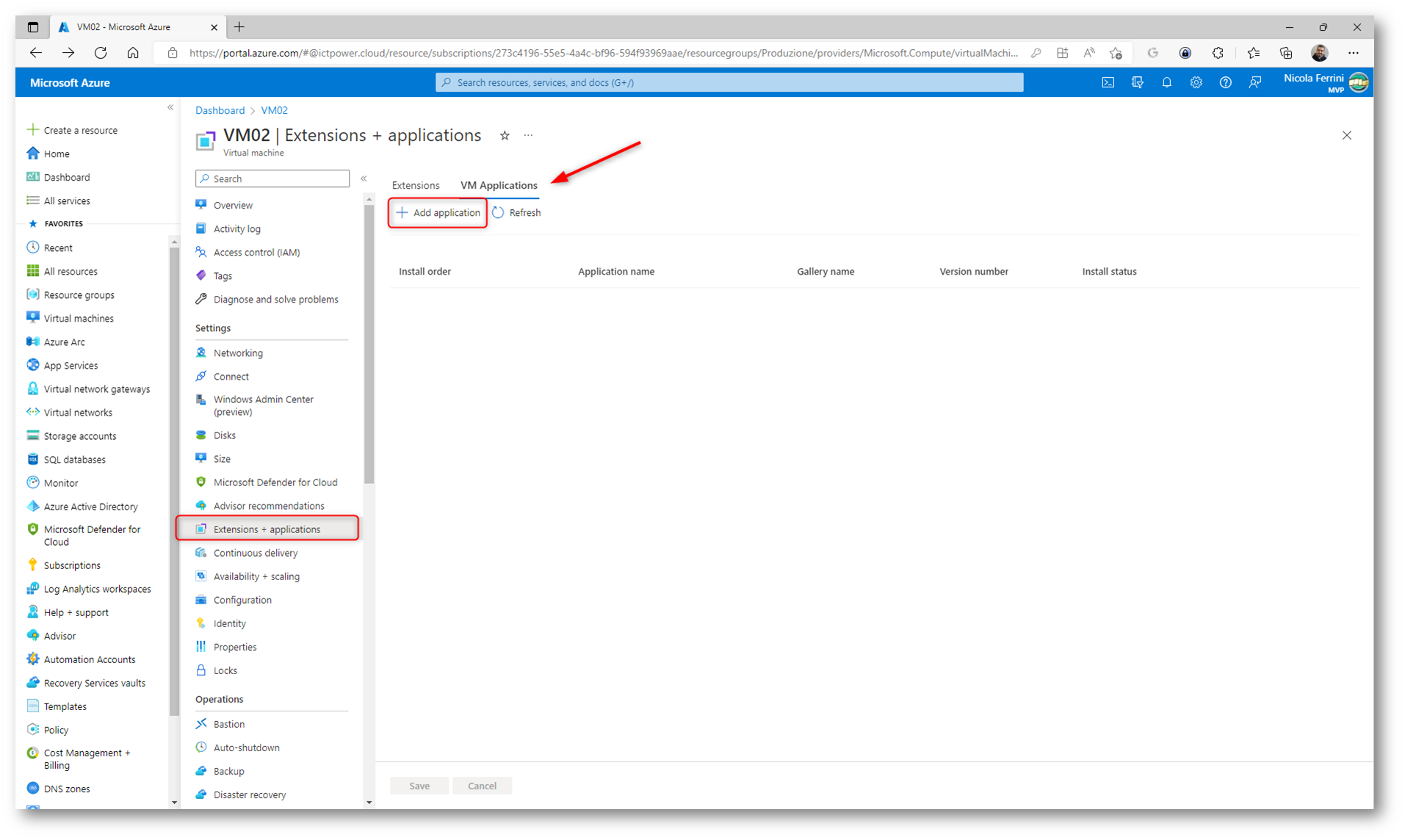Open Activity log menu item
Viewport: 1405px width, 840px height.
click(236, 228)
